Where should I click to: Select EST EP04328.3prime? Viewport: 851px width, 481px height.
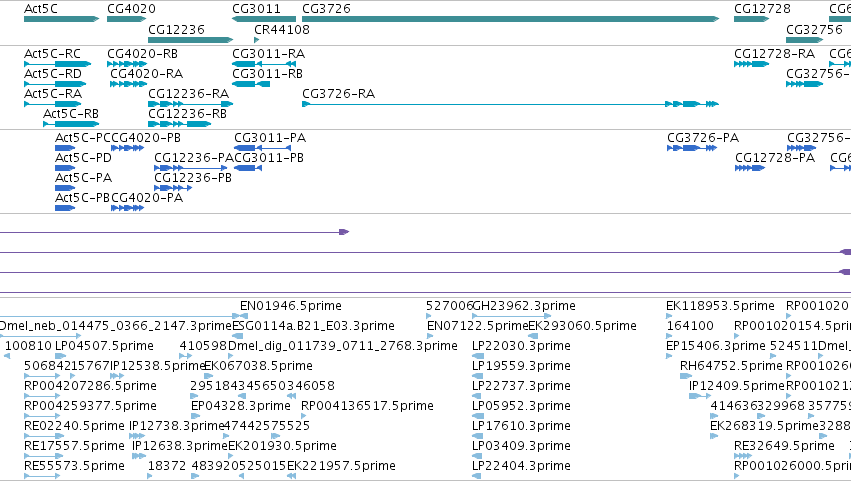(x=240, y=407)
